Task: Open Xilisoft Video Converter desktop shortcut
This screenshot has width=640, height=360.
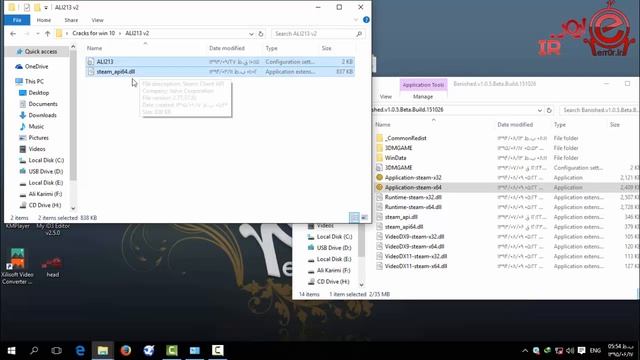Action: (x=17, y=266)
